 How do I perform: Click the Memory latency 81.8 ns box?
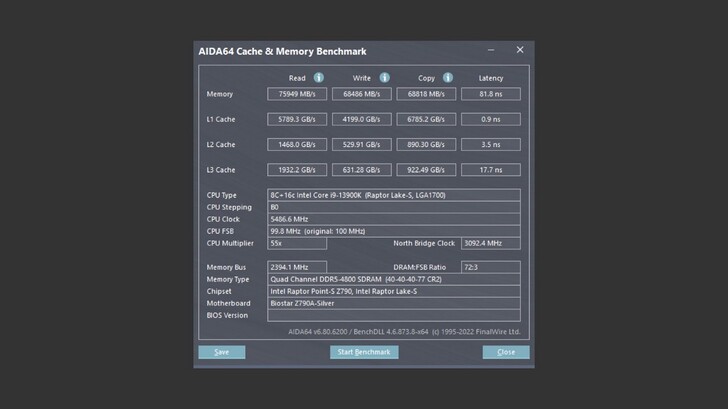pyautogui.click(x=490, y=94)
